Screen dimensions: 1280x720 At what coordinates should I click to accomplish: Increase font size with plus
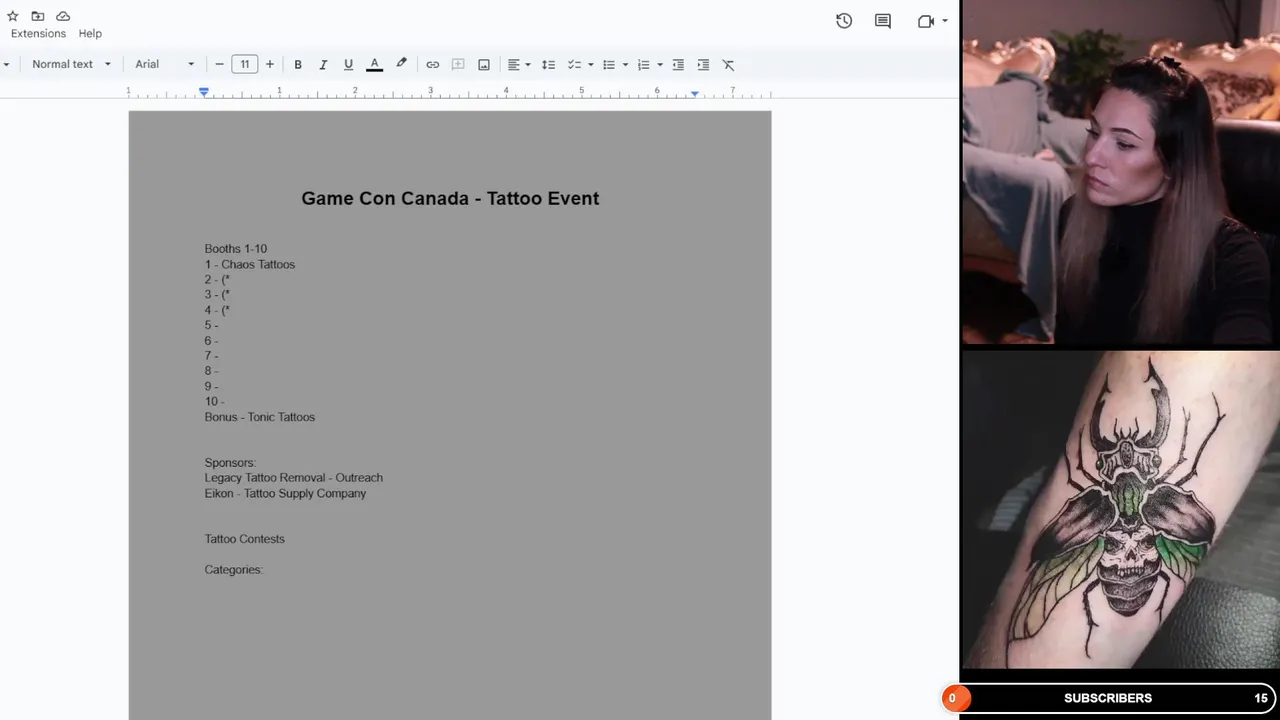[x=270, y=64]
